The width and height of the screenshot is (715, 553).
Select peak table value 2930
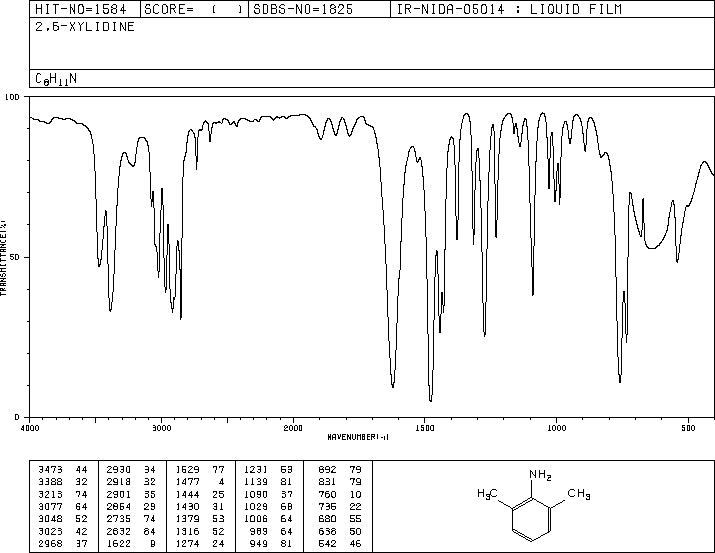point(119,470)
